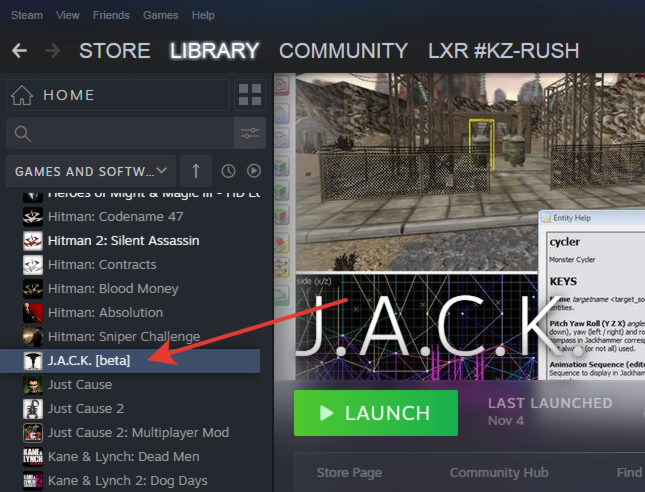Click the library search field
This screenshot has width=645, height=492.
click(x=120, y=133)
